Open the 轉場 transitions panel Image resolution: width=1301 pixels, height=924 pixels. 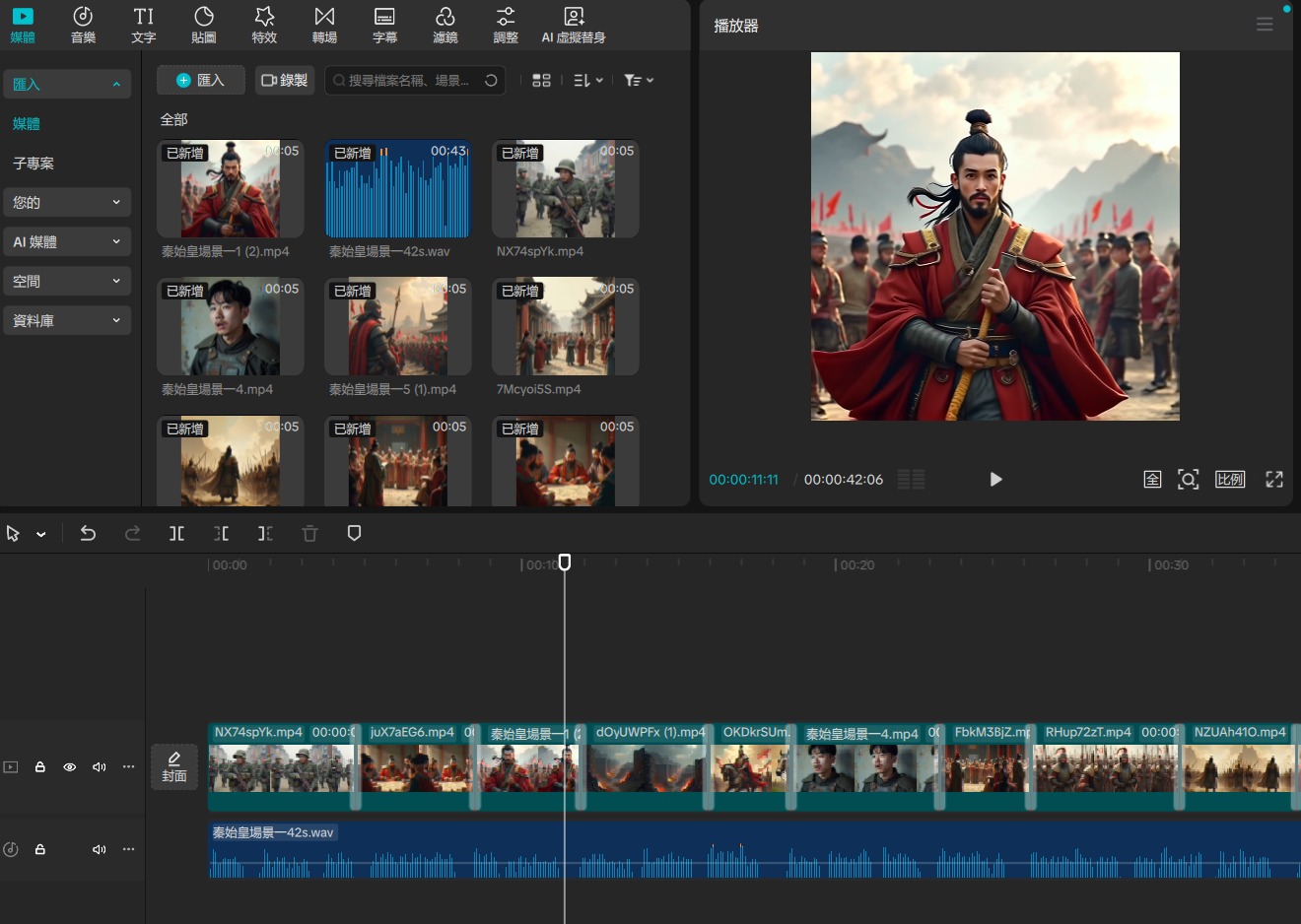coord(324,26)
